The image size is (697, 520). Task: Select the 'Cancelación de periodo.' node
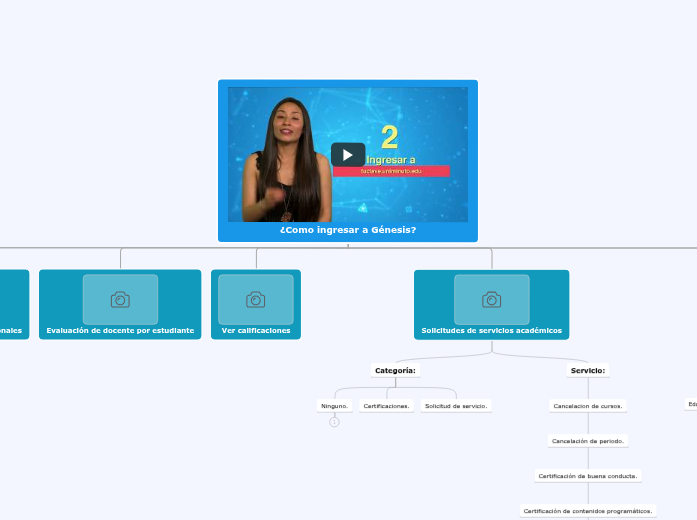(x=588, y=441)
